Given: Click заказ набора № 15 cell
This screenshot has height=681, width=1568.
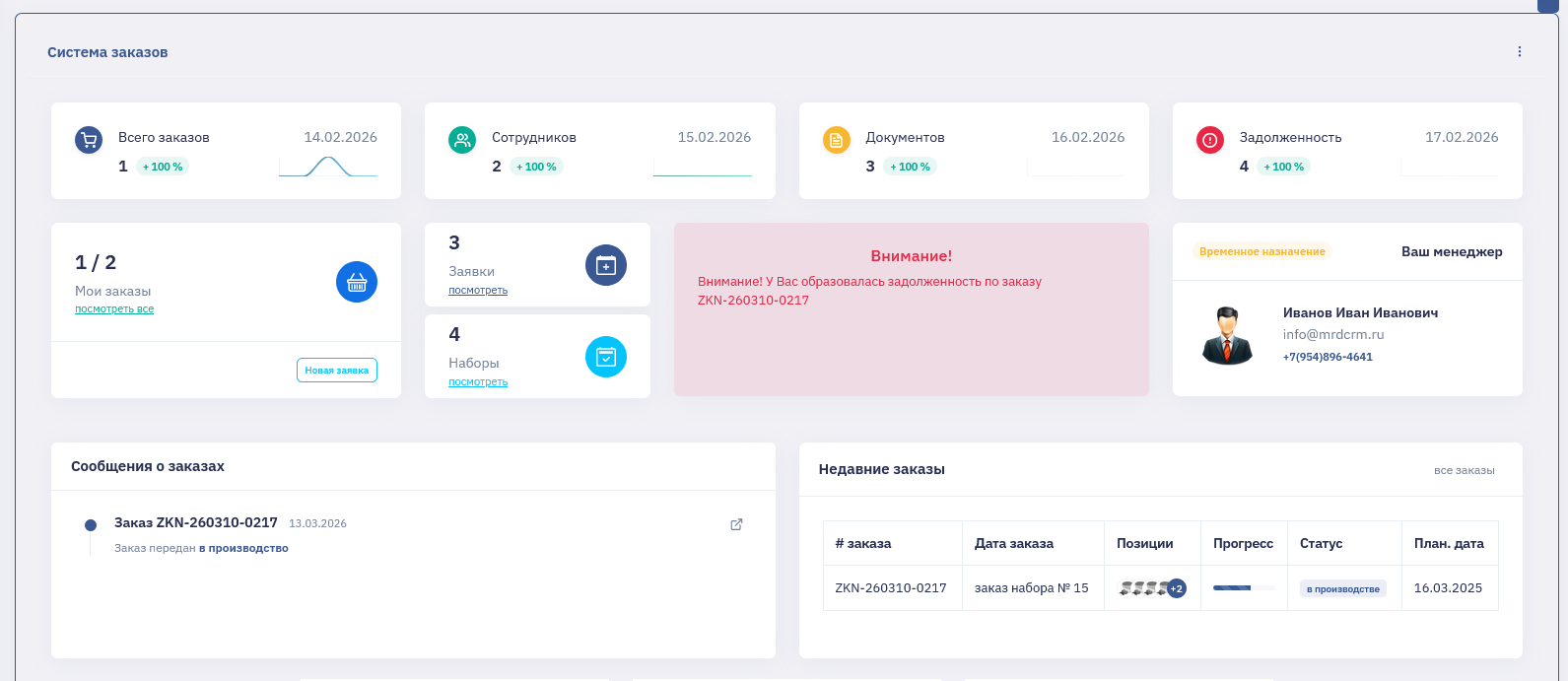Looking at the screenshot, I should [x=1032, y=587].
